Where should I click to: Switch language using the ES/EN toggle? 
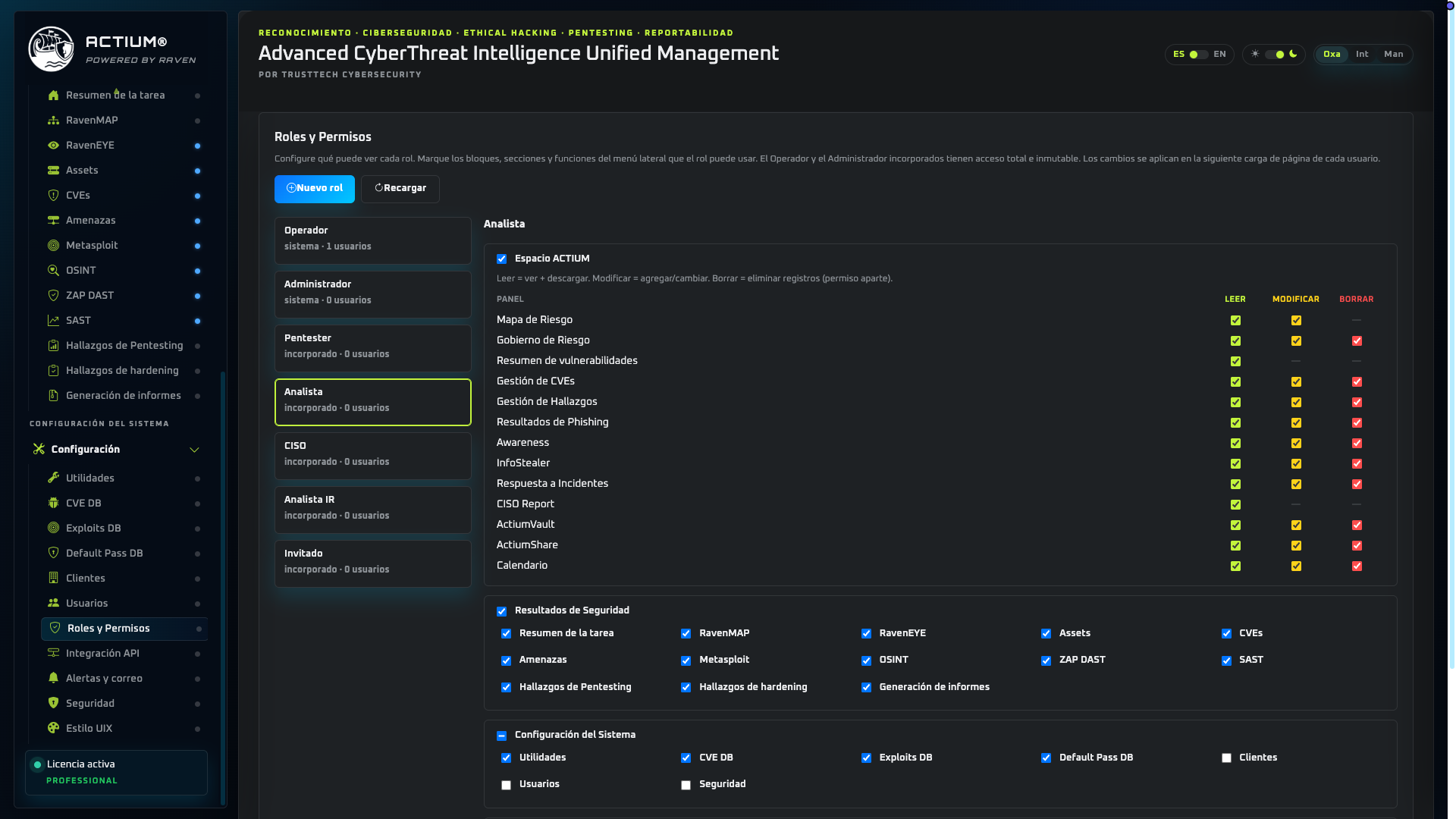click(x=1199, y=55)
